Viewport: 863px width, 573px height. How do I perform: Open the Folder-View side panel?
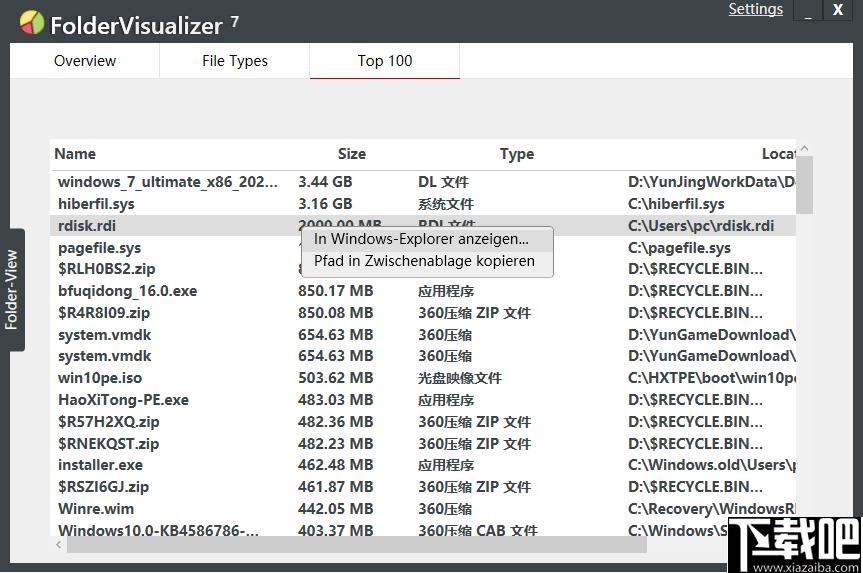pos(12,290)
